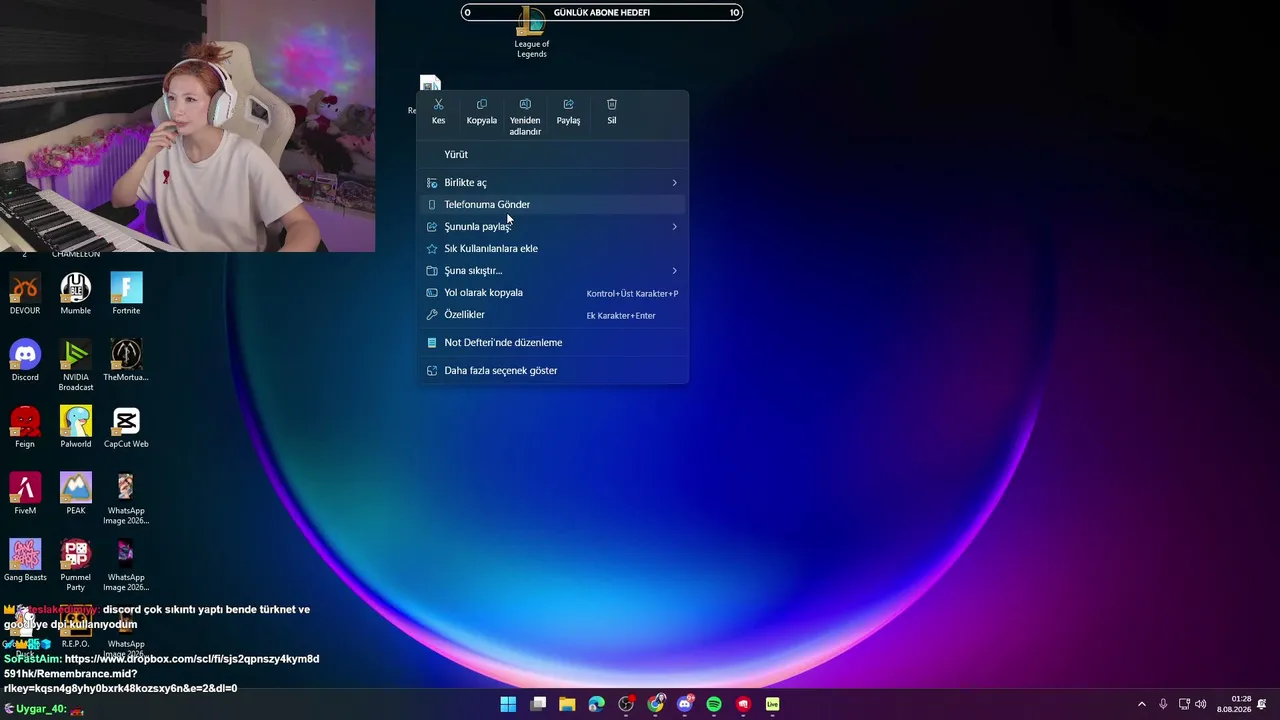Viewport: 1280px width, 720px height.
Task: Open the Dropbox link in chat
Action: pyautogui.click(x=161, y=673)
